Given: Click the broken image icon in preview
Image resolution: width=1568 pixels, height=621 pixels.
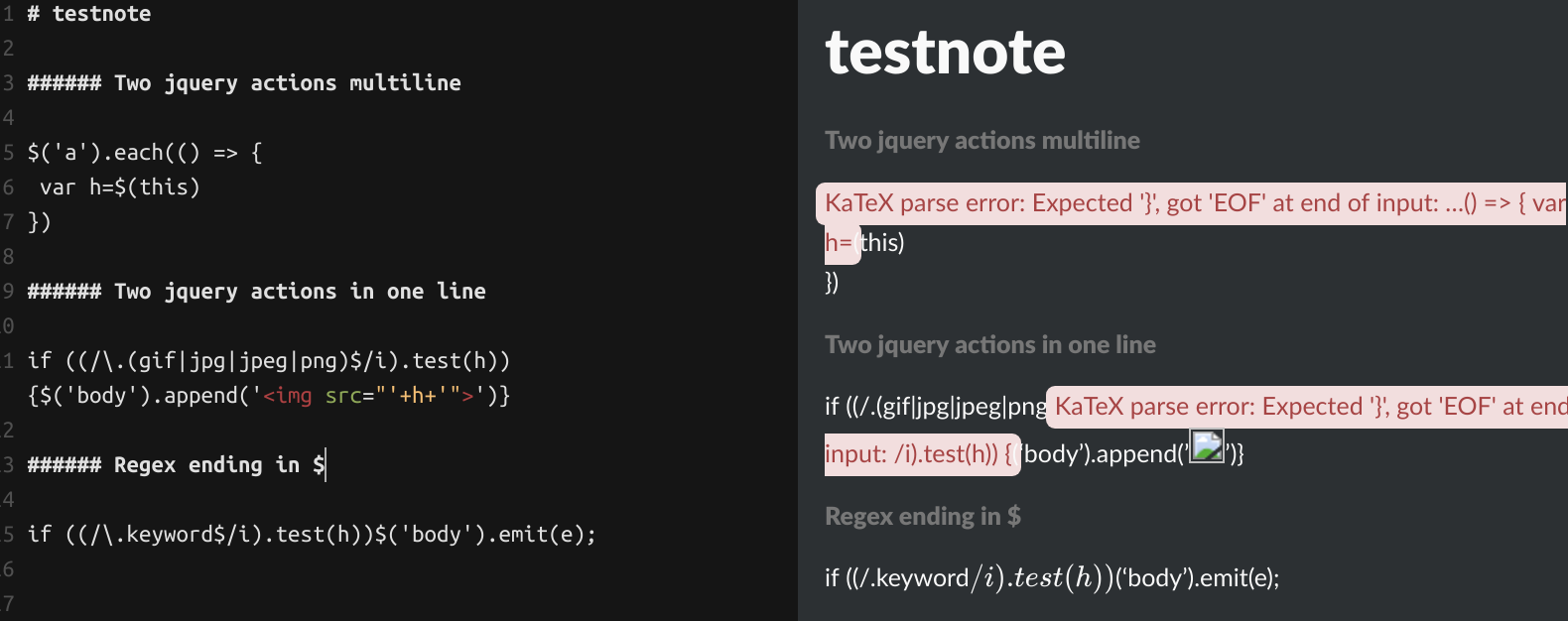Looking at the screenshot, I should coord(1207,447).
